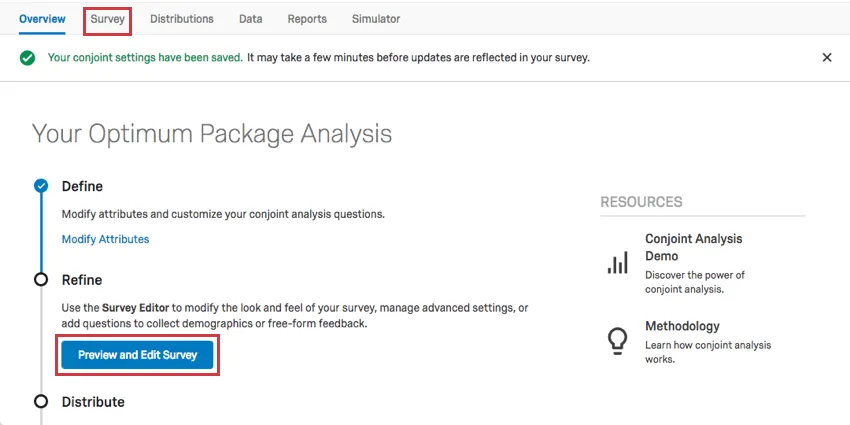Open the Conjoint Analysis Demo resource
Image resolution: width=850 pixels, height=425 pixels.
point(693,247)
